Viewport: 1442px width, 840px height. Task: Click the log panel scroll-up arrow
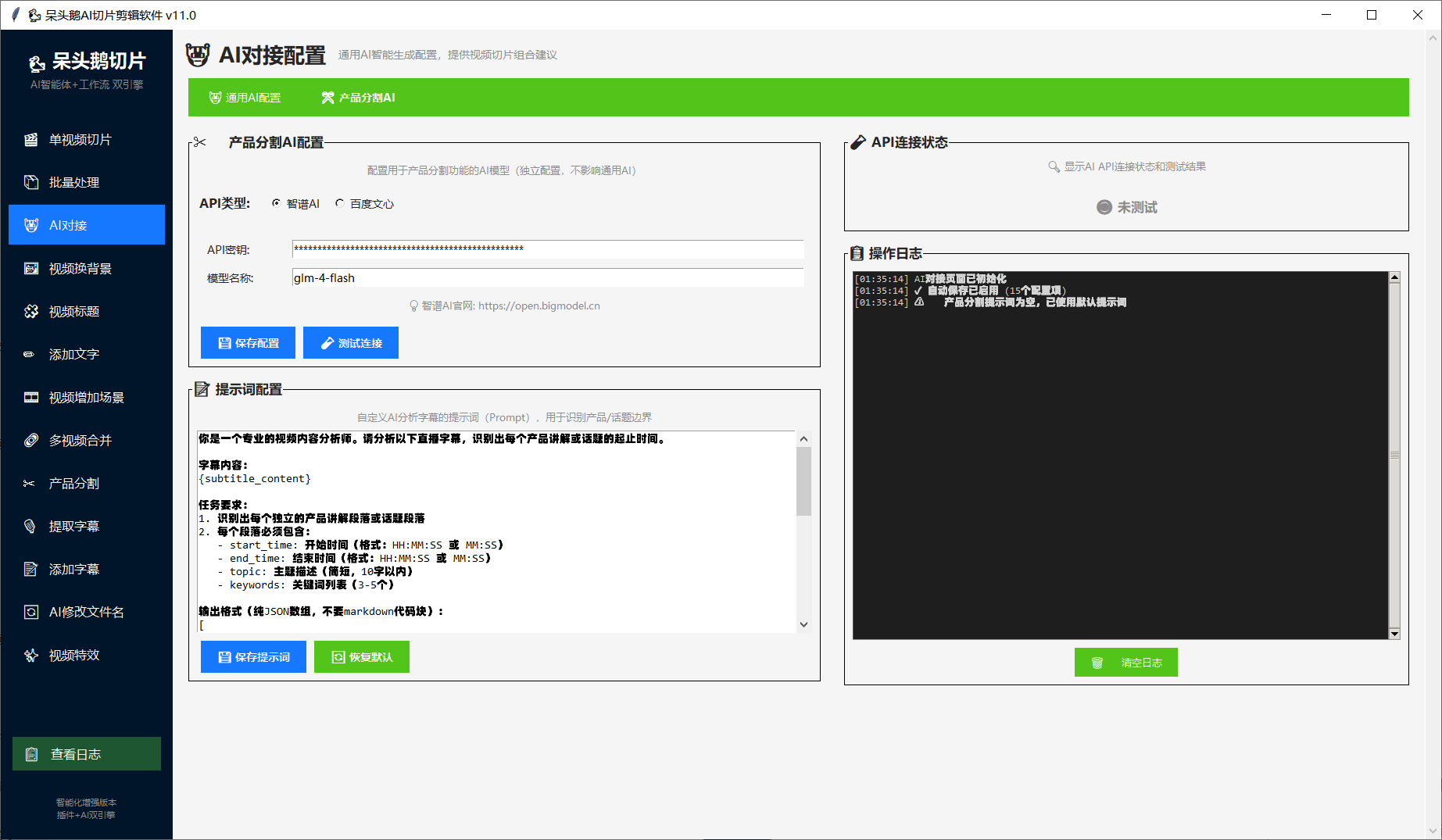1394,277
